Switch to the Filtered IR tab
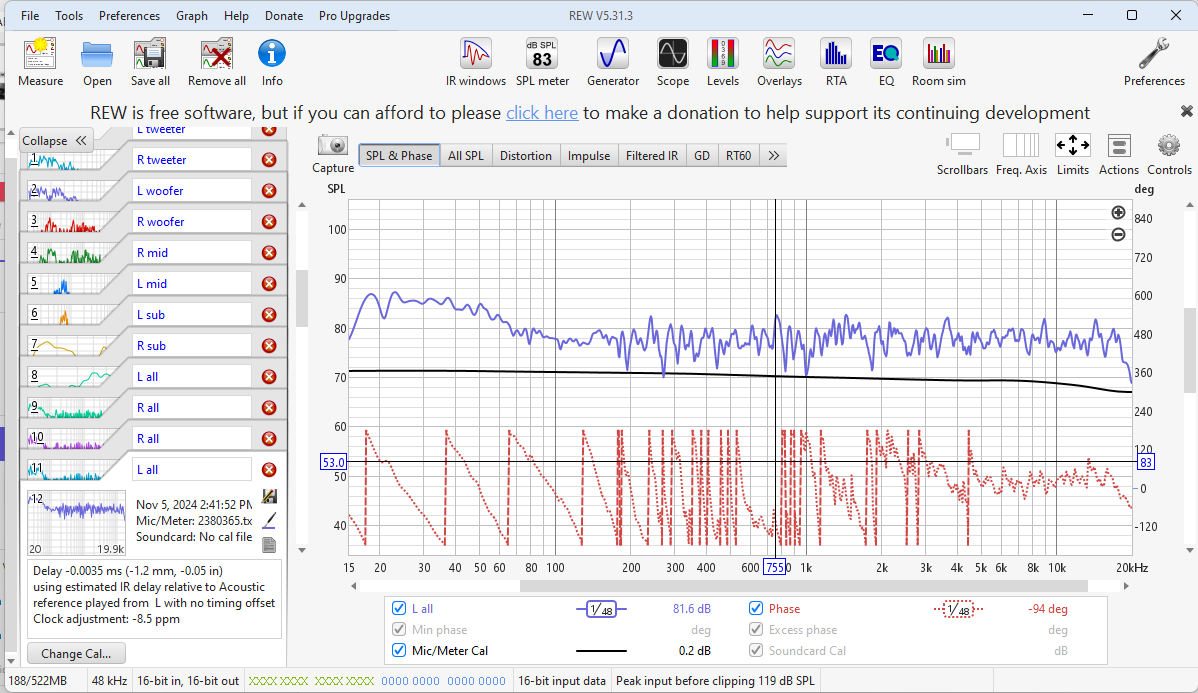The width and height of the screenshot is (1198, 693). (x=652, y=155)
